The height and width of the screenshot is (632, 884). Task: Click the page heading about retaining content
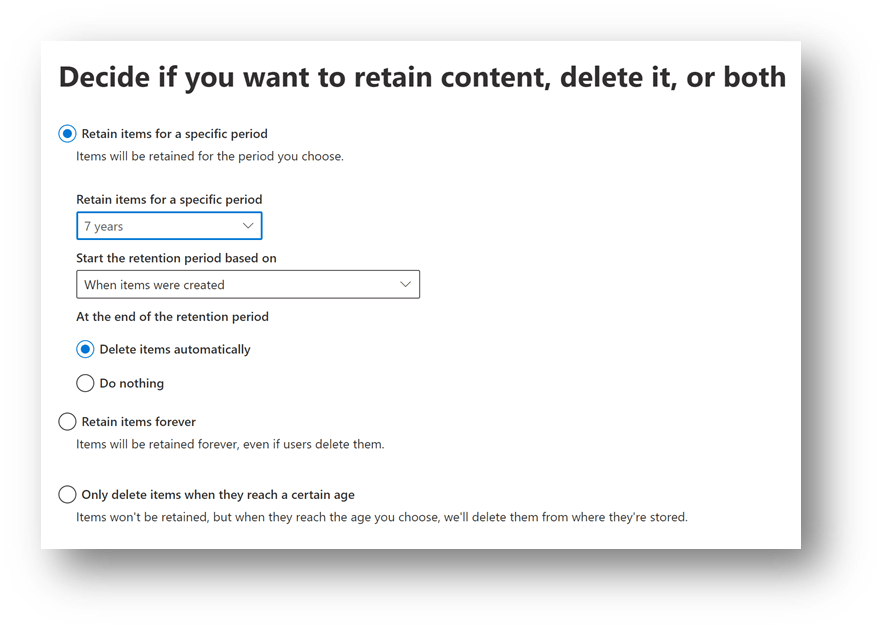(422, 77)
